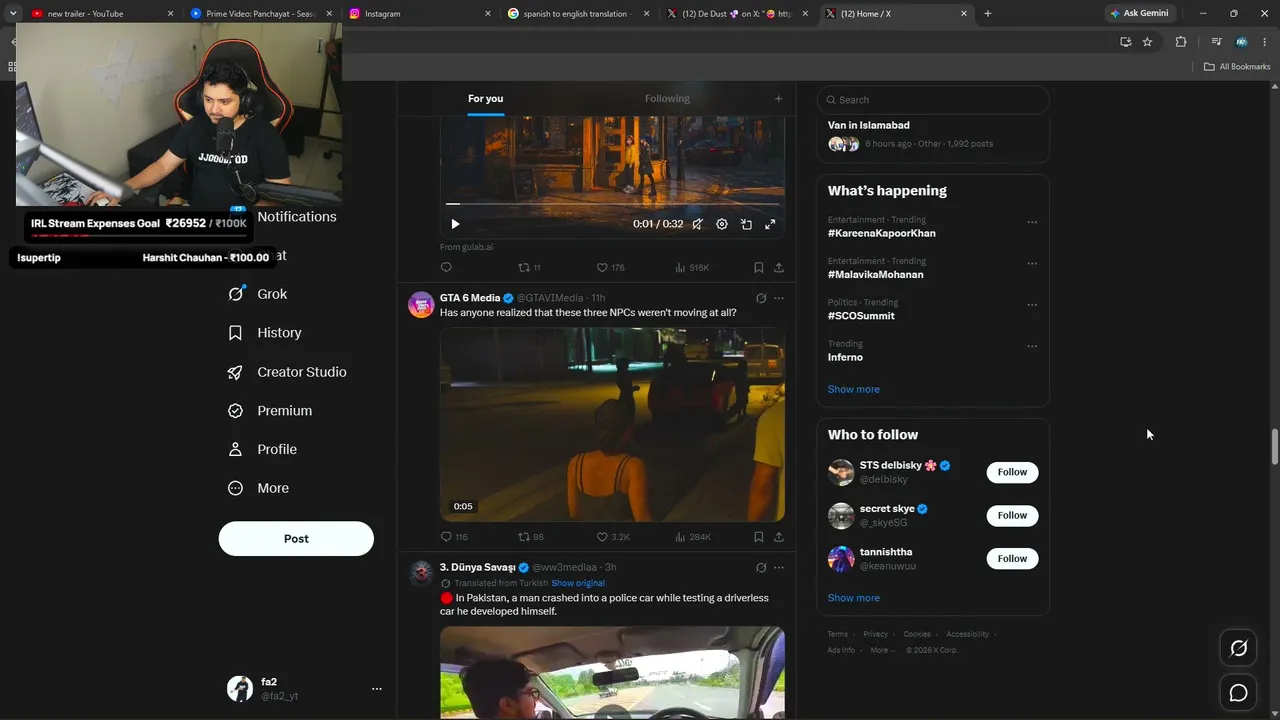Switch to the For you tab

pyautogui.click(x=485, y=98)
